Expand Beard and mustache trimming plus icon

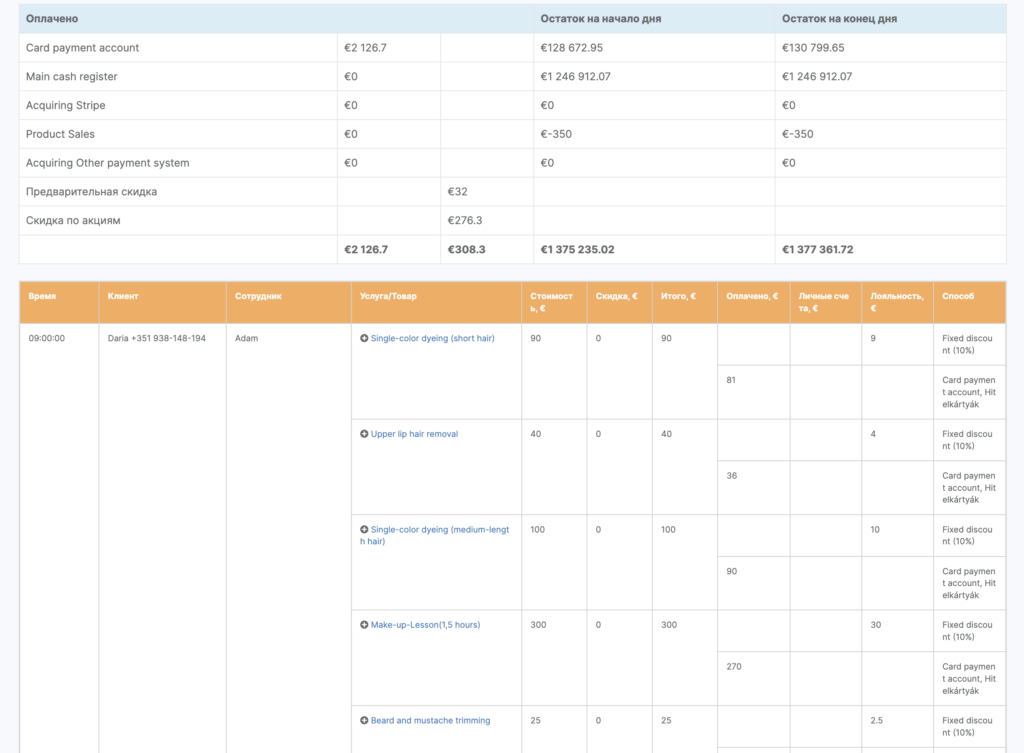click(364, 720)
